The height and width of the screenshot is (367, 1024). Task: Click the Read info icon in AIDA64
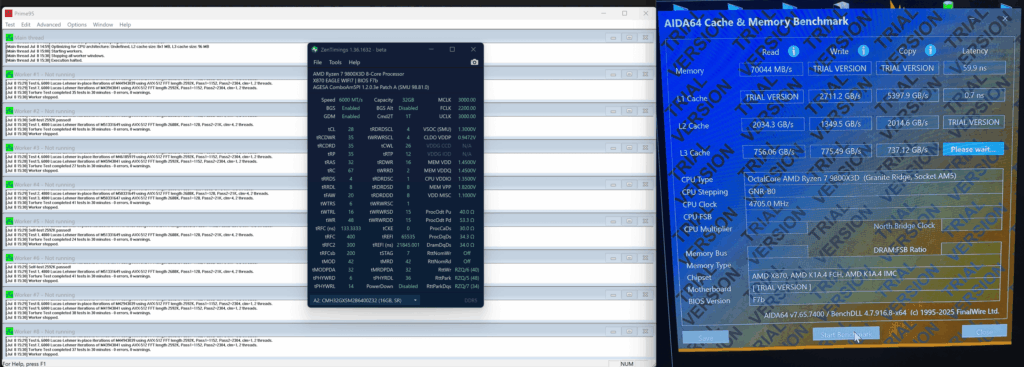[793, 51]
